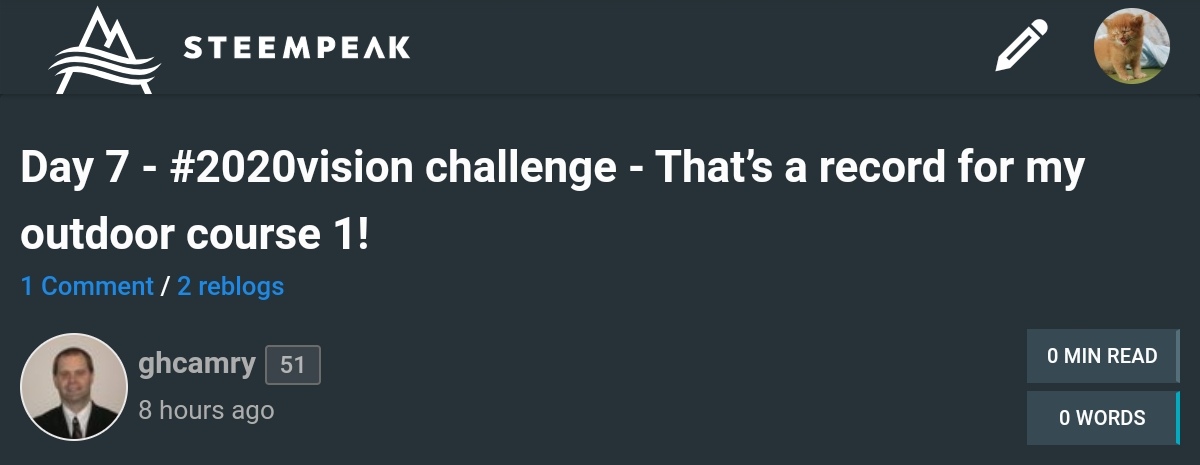The height and width of the screenshot is (465, 1200).
Task: Go home via the STEEMPEAK wordmark
Action: (x=296, y=48)
